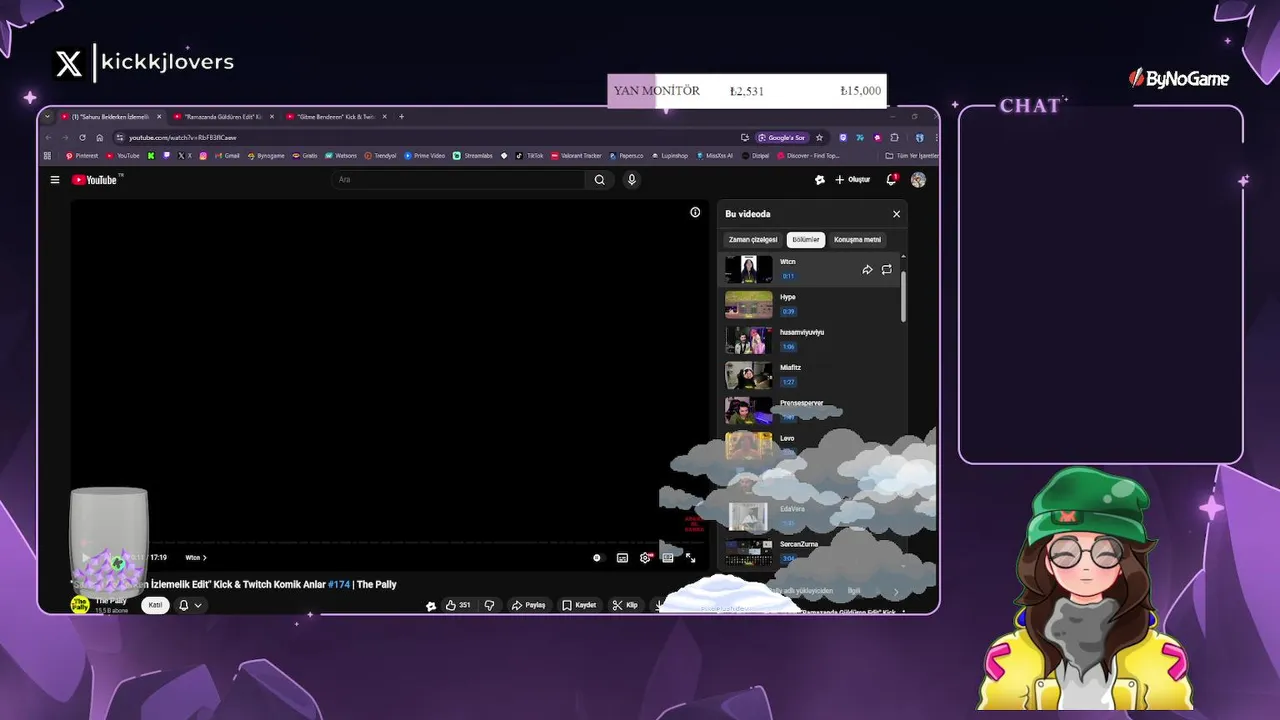Open the Gmail bookmark
The width and height of the screenshot is (1280, 720).
click(227, 156)
